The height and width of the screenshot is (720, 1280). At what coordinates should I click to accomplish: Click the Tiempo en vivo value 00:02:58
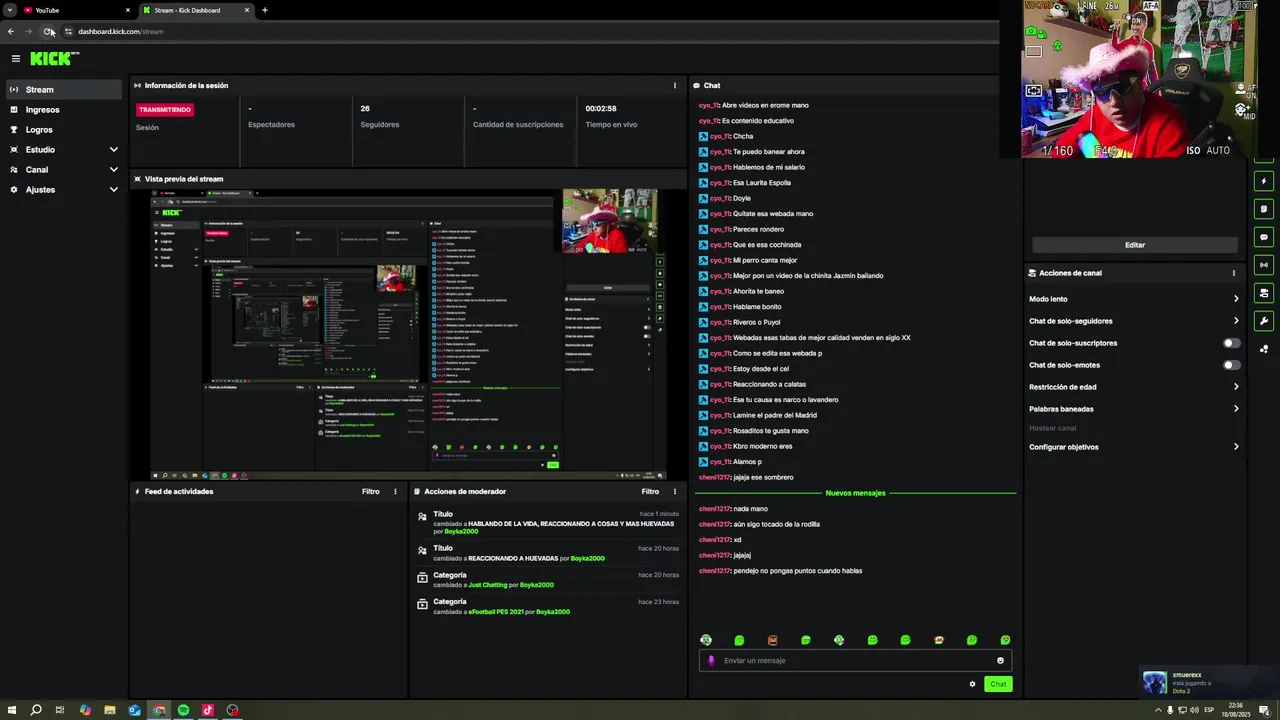pyautogui.click(x=601, y=108)
